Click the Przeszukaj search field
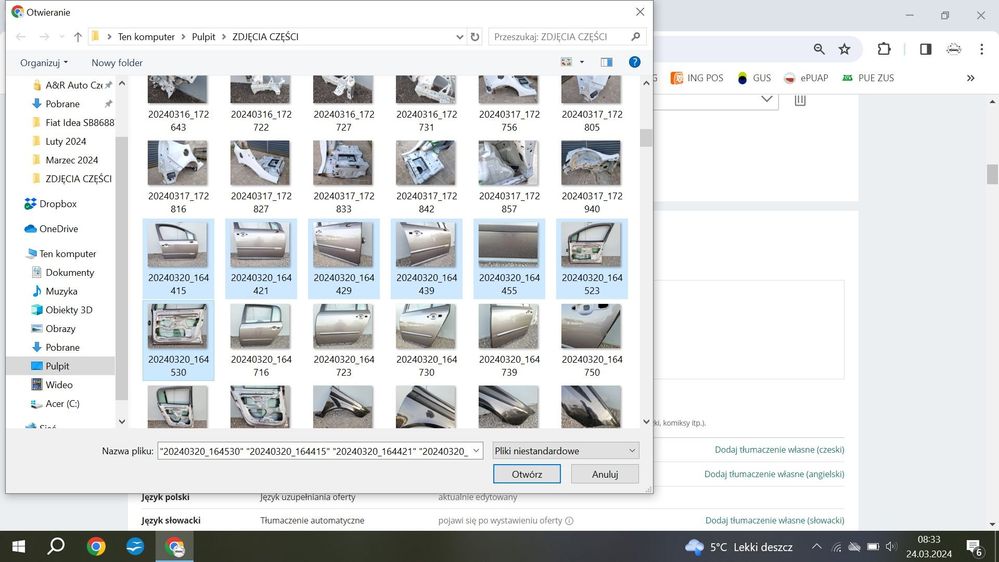 (558, 37)
